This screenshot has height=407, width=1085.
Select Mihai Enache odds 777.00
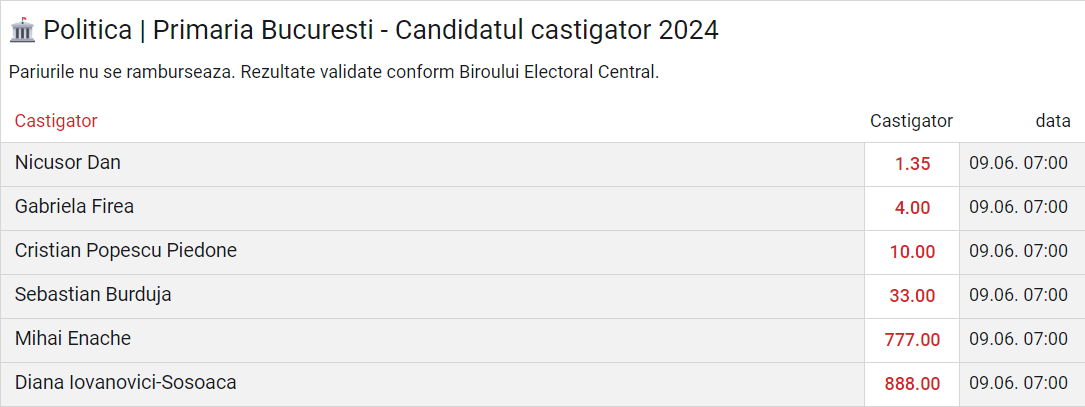point(912,340)
